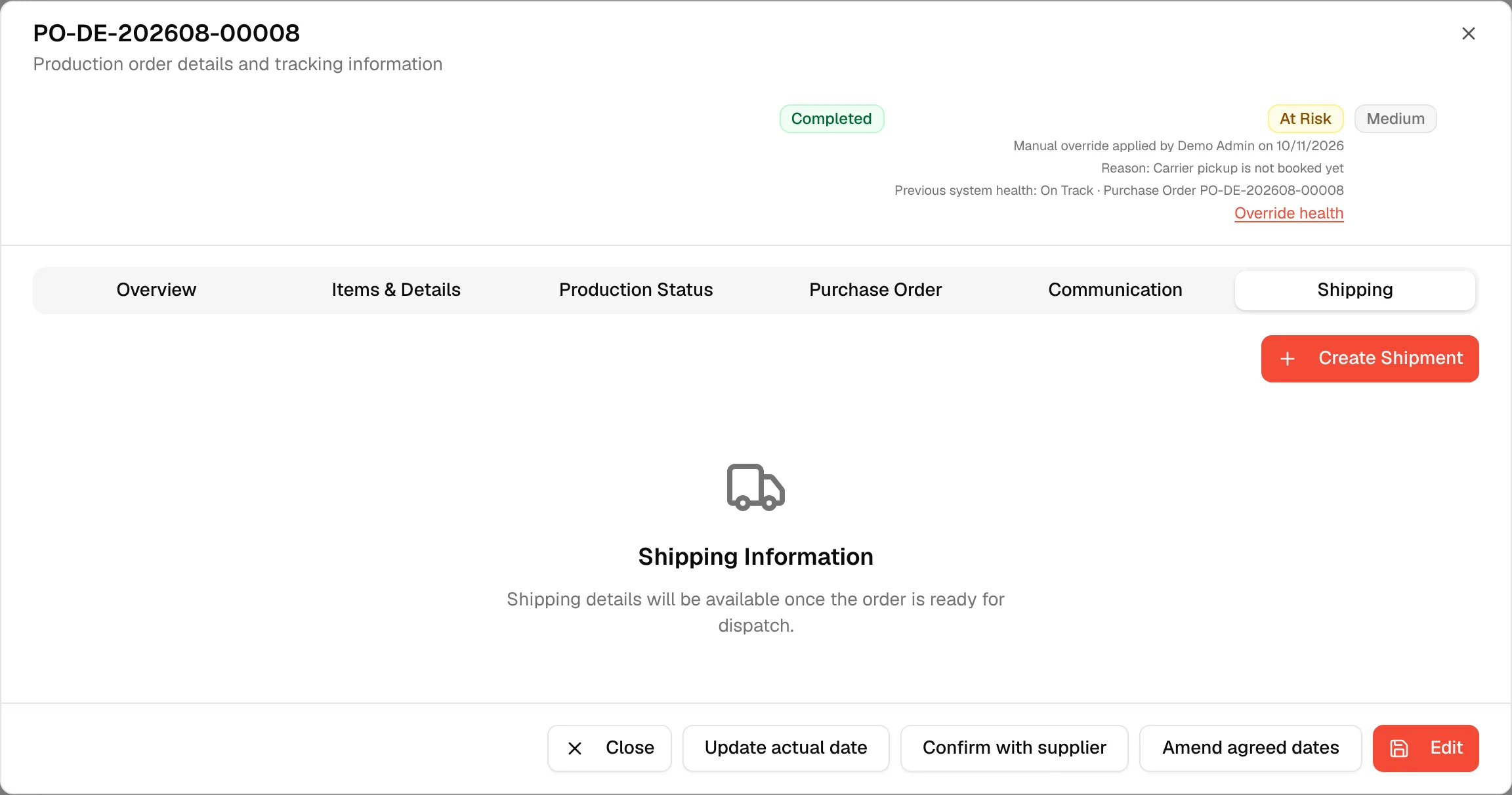Click the At Risk health badge
Image resolution: width=1512 pixels, height=795 pixels.
(1305, 119)
